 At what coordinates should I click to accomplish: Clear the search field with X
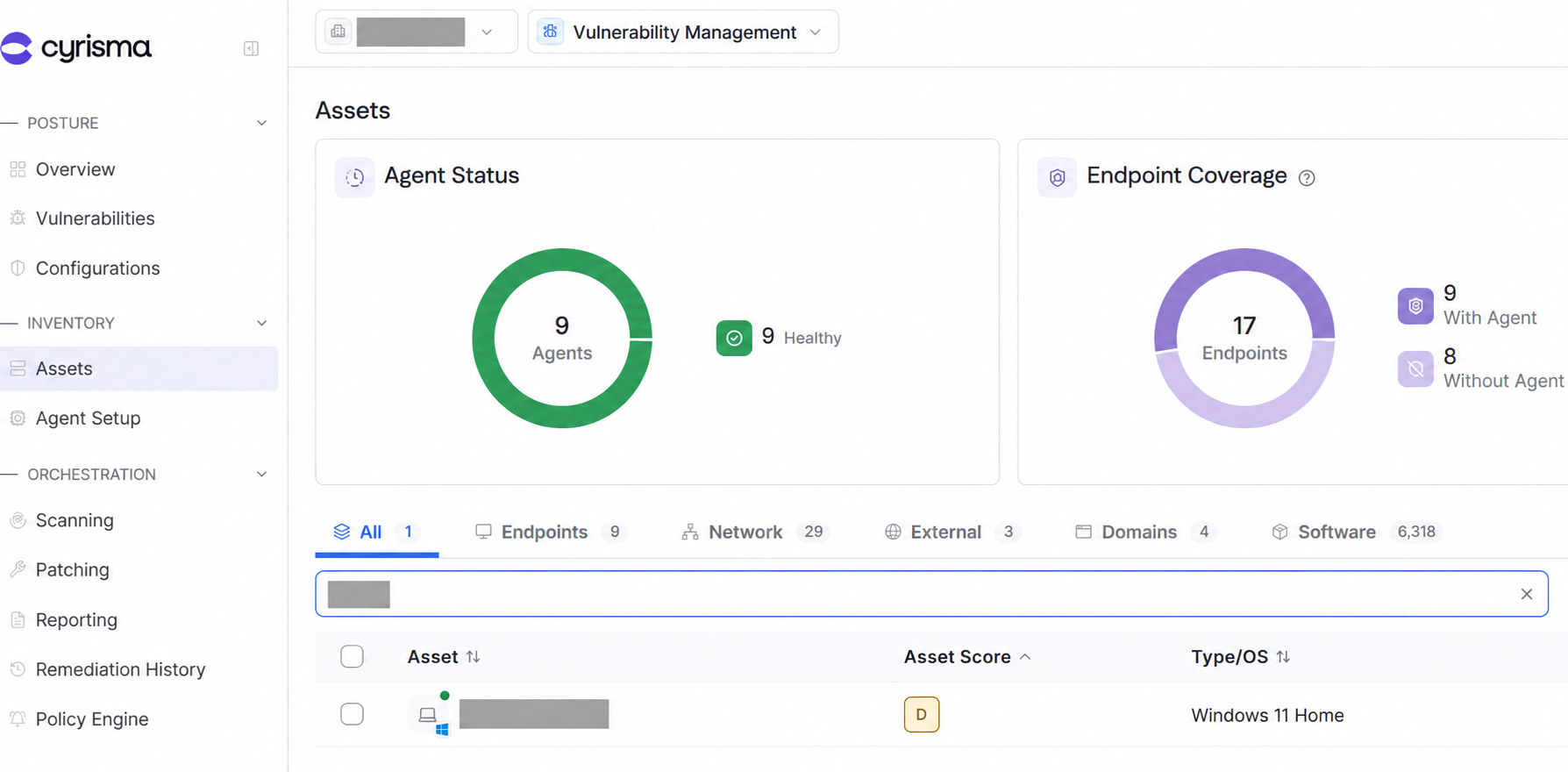click(1526, 594)
